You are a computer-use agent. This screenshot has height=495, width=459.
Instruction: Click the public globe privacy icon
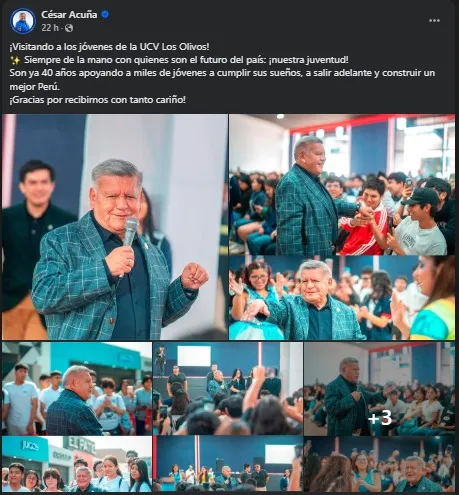click(x=69, y=28)
